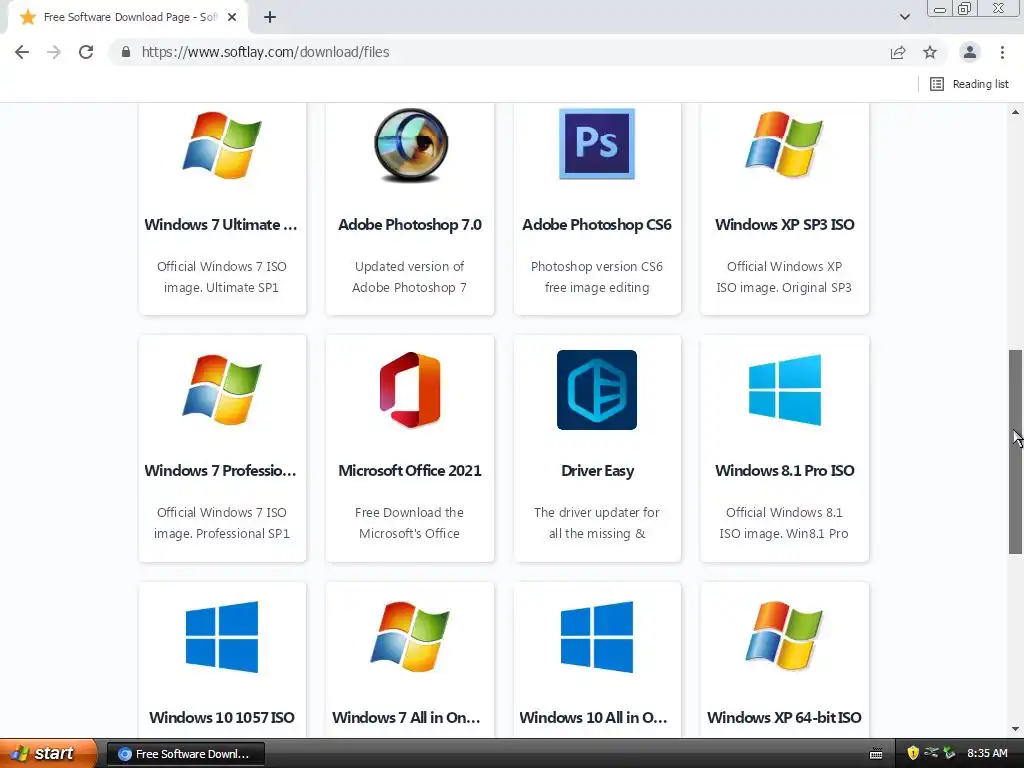This screenshot has width=1024, height=768.
Task: View site security lock info
Action: pyautogui.click(x=126, y=52)
